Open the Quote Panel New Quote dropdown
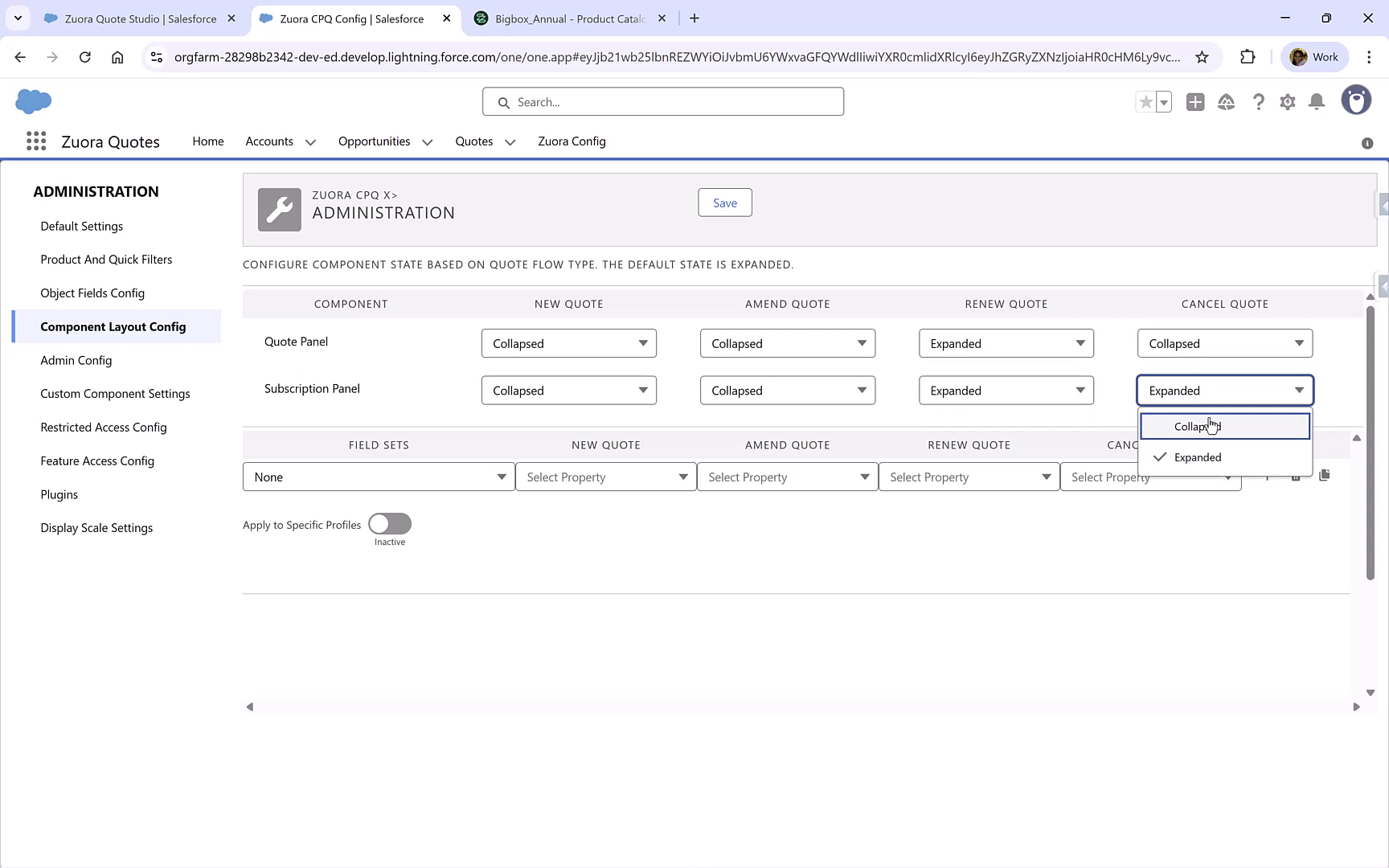The height and width of the screenshot is (868, 1389). pyautogui.click(x=568, y=343)
